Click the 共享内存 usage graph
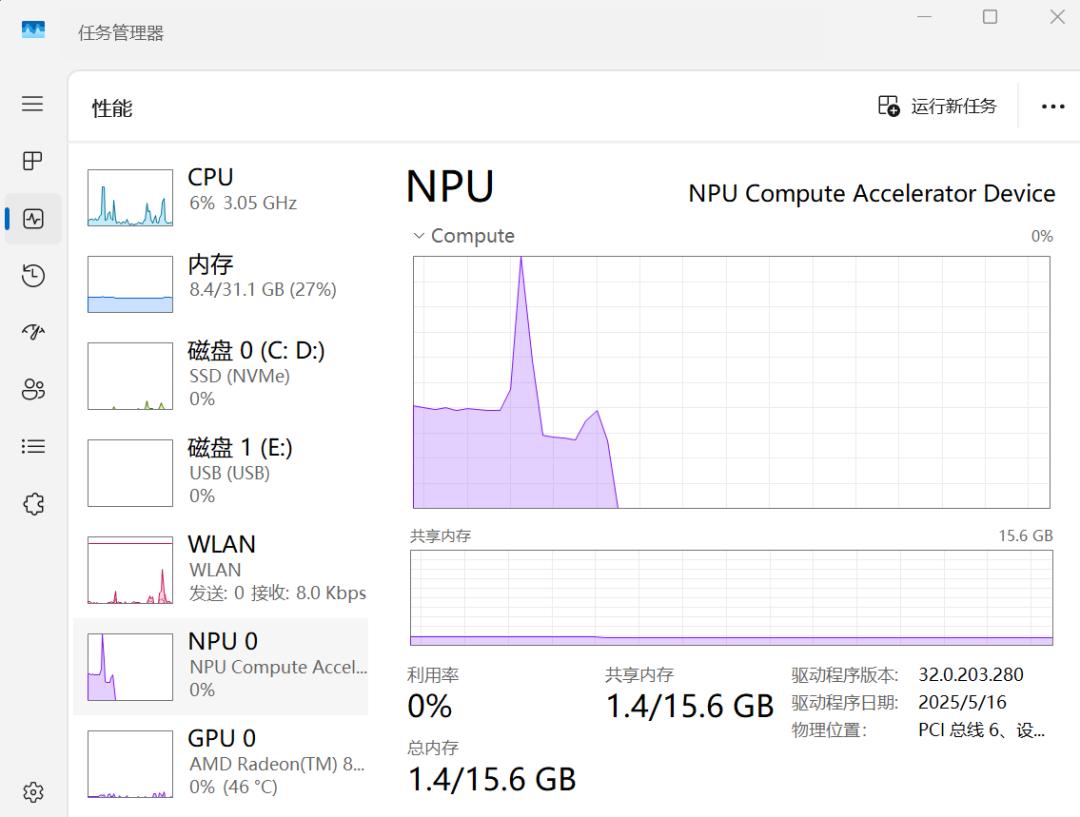Image resolution: width=1080 pixels, height=817 pixels. tap(731, 598)
